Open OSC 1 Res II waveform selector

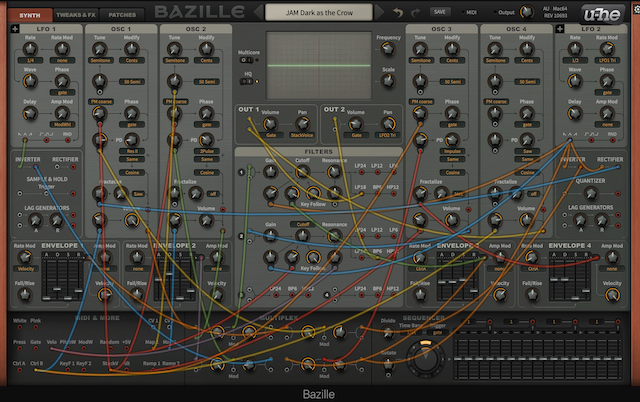point(132,151)
